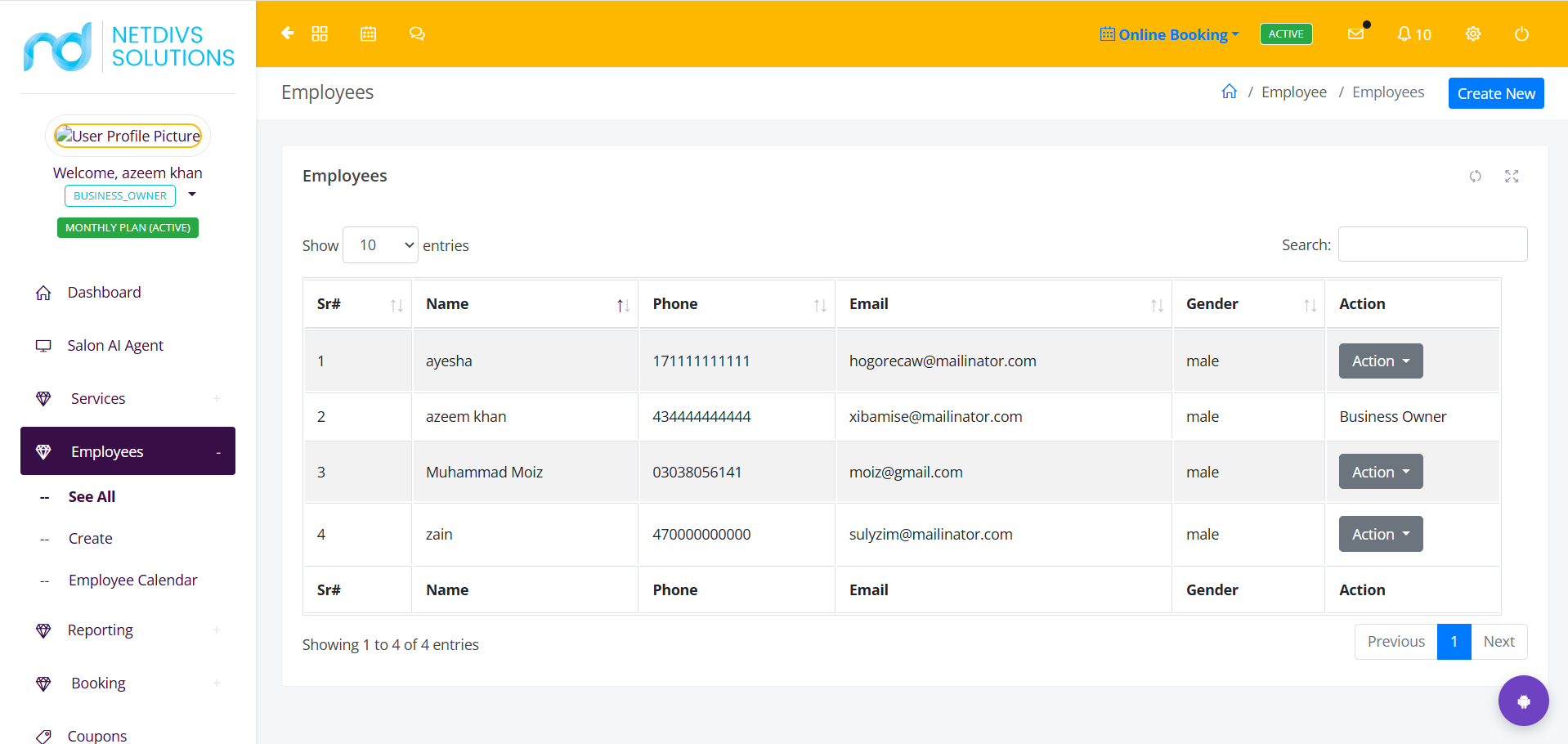Select Create under Employees
Screen dimensions: 1568x744
pos(91,539)
